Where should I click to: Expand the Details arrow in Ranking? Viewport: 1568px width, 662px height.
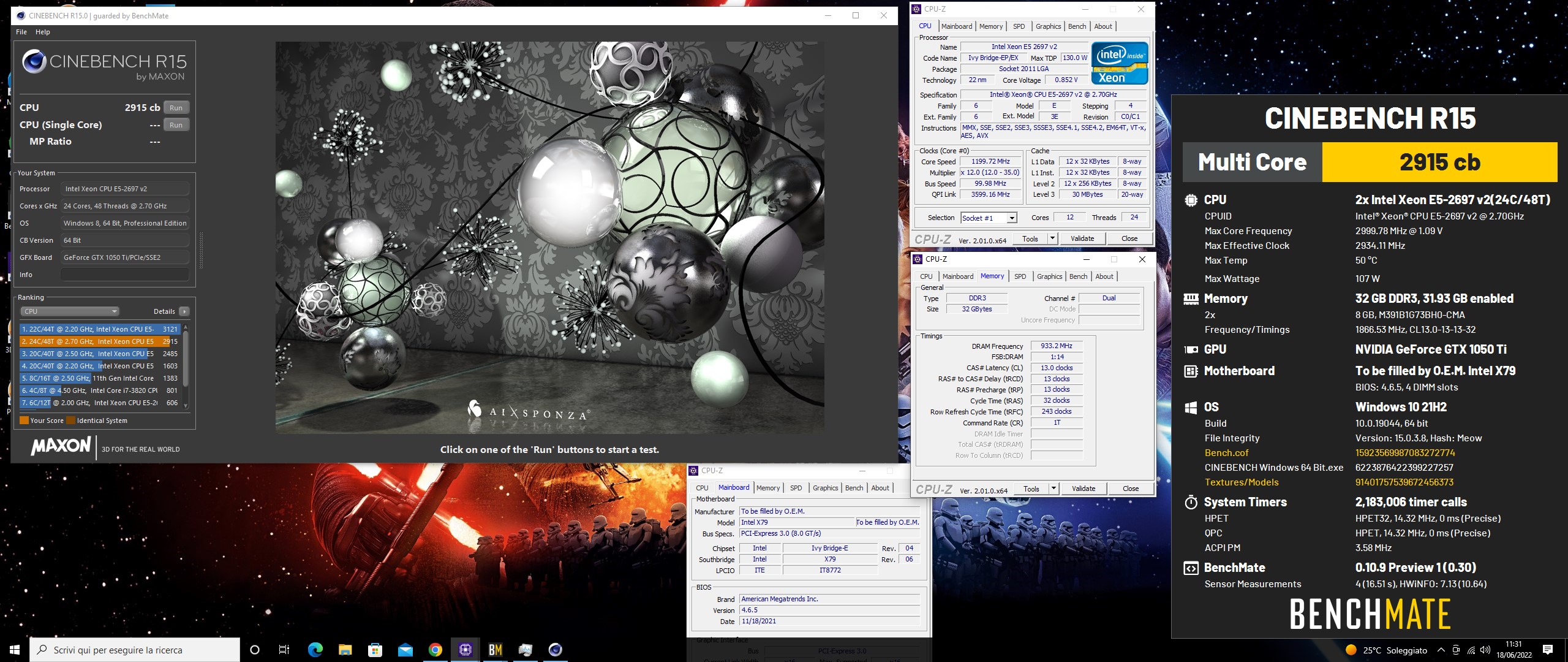tap(184, 311)
